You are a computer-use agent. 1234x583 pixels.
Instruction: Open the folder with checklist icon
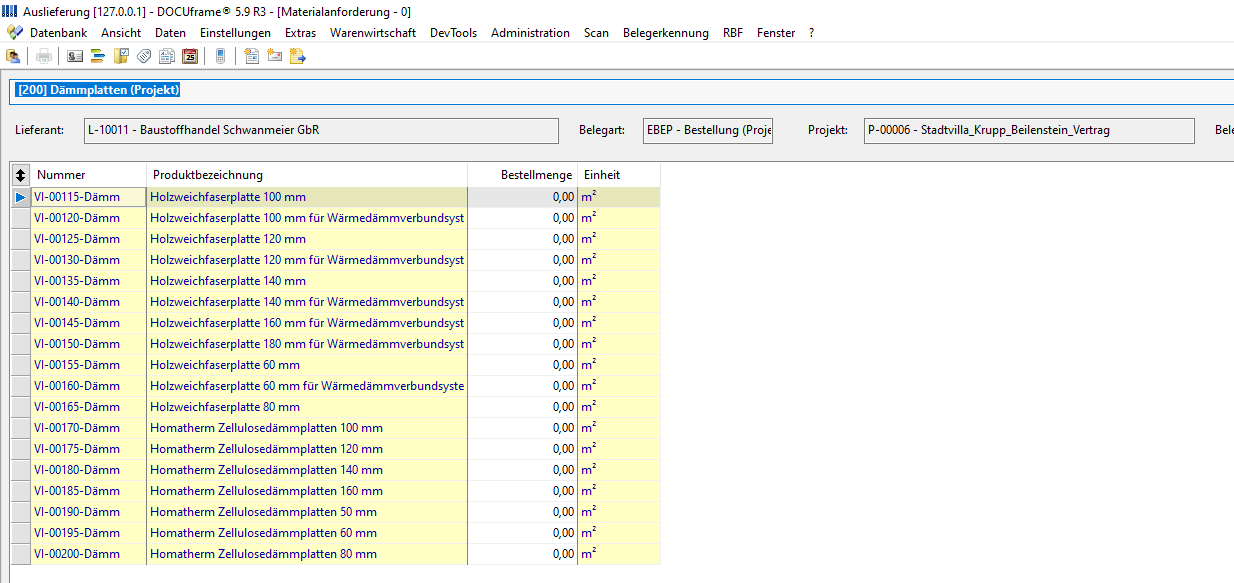[x=121, y=56]
